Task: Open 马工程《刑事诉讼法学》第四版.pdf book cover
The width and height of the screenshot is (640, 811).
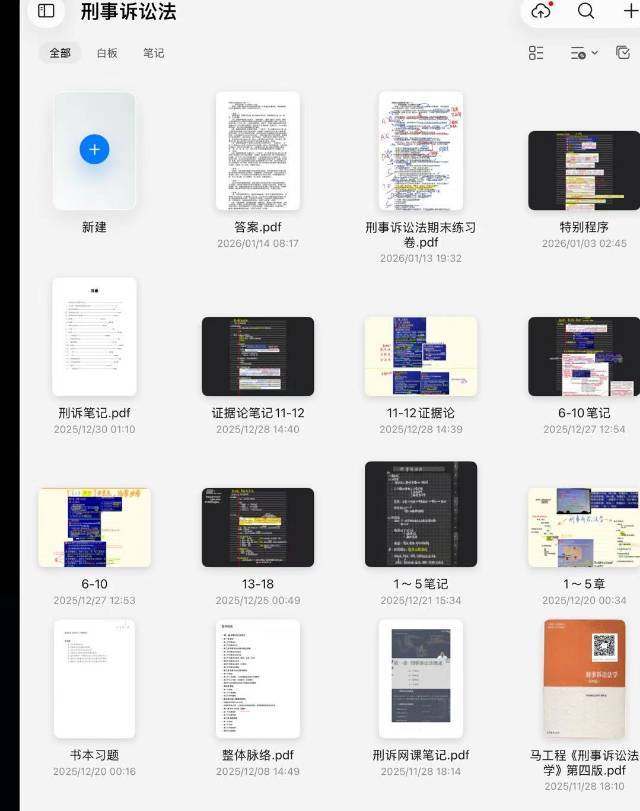Action: coord(584,679)
